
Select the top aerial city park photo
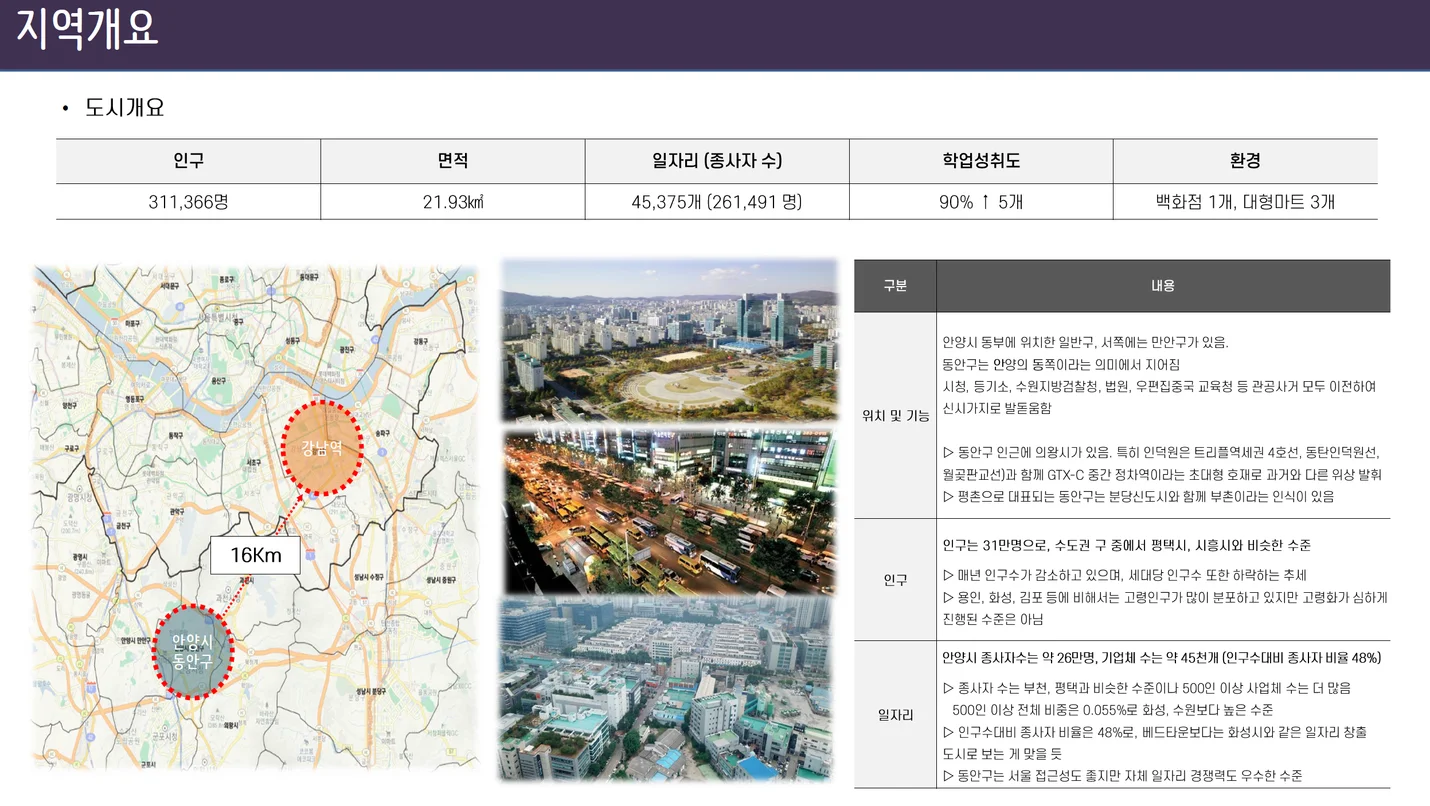(668, 341)
